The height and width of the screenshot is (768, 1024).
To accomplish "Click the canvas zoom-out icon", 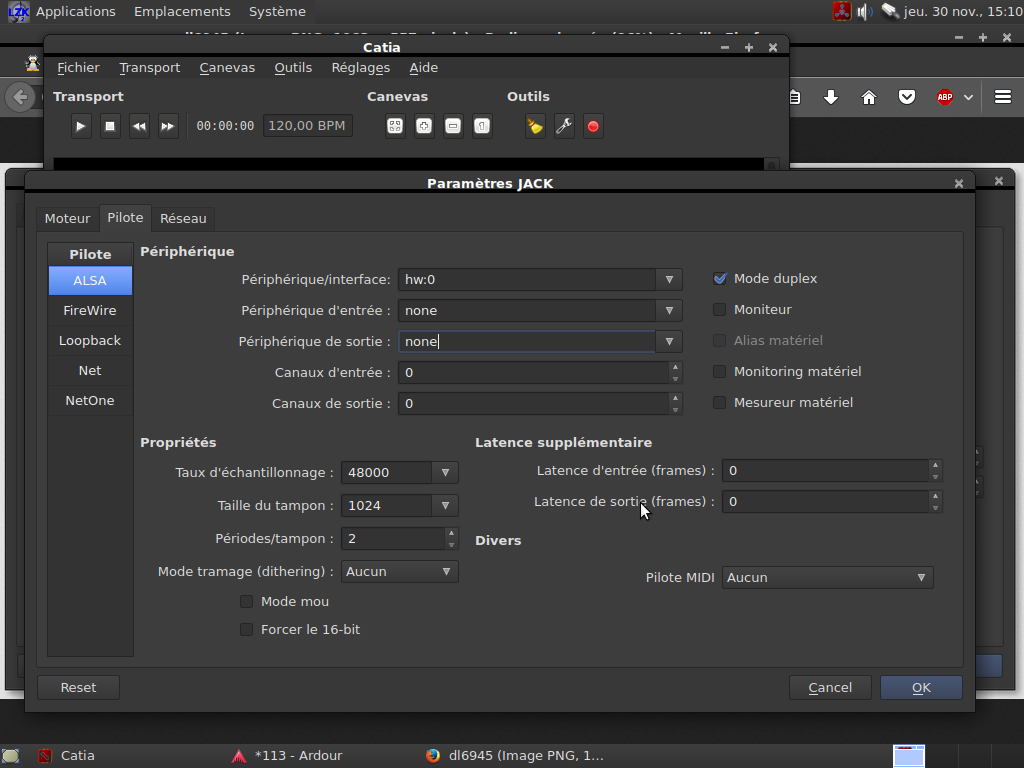I will pyautogui.click(x=453, y=126).
